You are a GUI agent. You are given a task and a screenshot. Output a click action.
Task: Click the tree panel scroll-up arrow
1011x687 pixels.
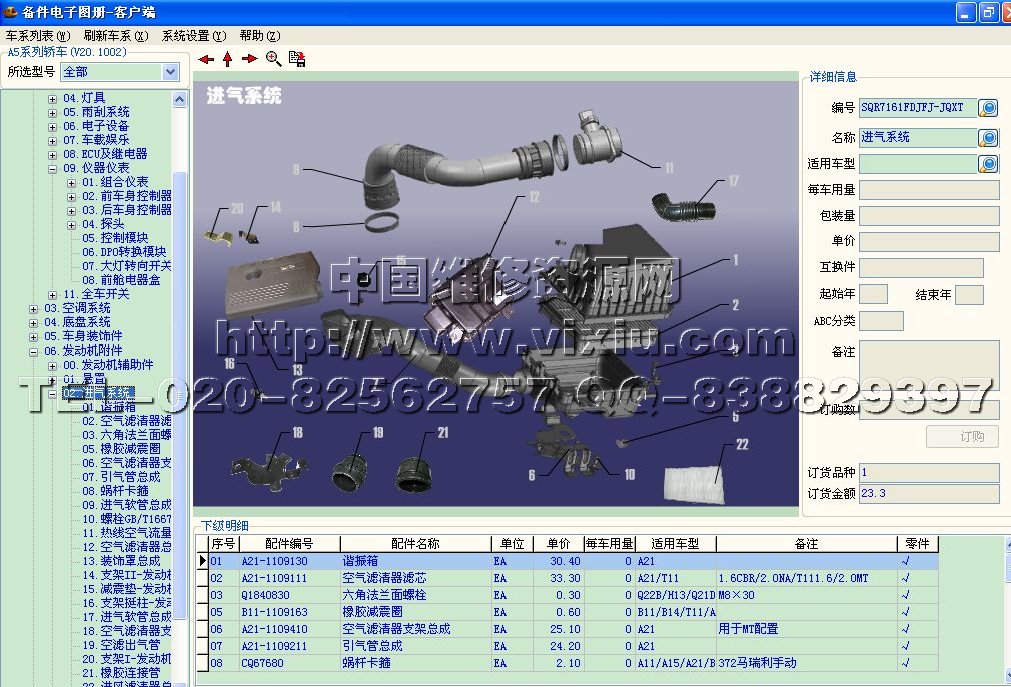click(x=180, y=100)
